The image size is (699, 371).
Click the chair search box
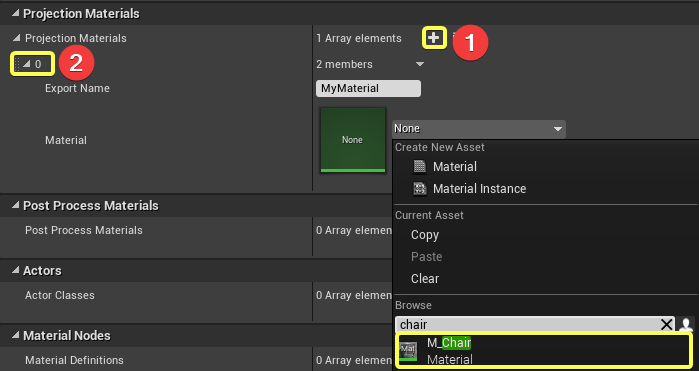click(528, 324)
